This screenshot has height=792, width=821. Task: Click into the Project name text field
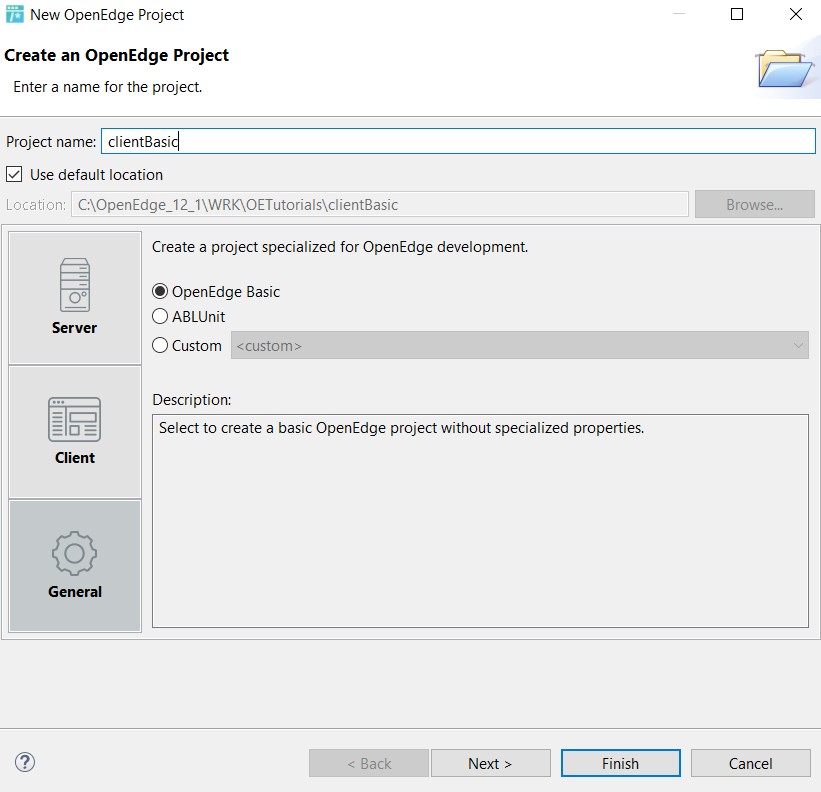(x=458, y=141)
